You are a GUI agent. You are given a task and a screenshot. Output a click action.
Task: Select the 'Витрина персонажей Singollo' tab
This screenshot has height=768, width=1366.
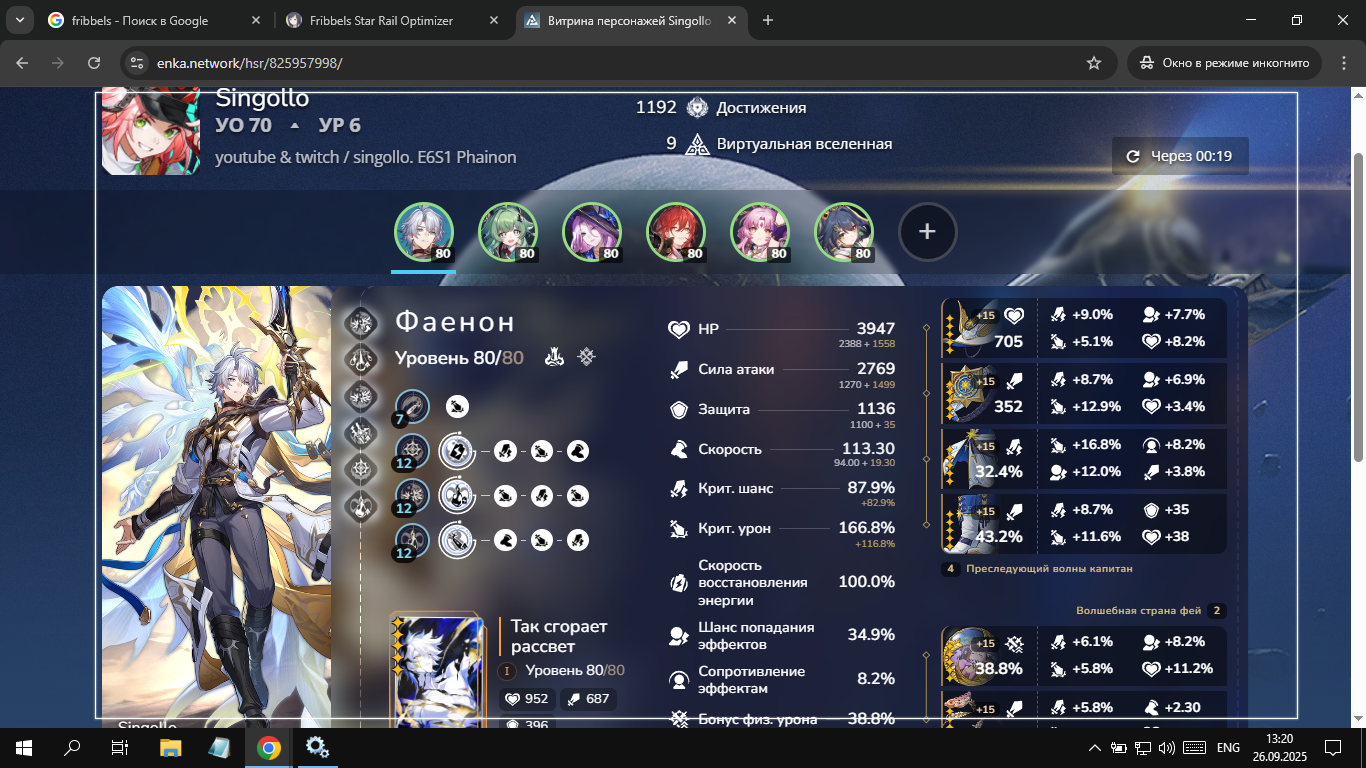[x=629, y=20]
